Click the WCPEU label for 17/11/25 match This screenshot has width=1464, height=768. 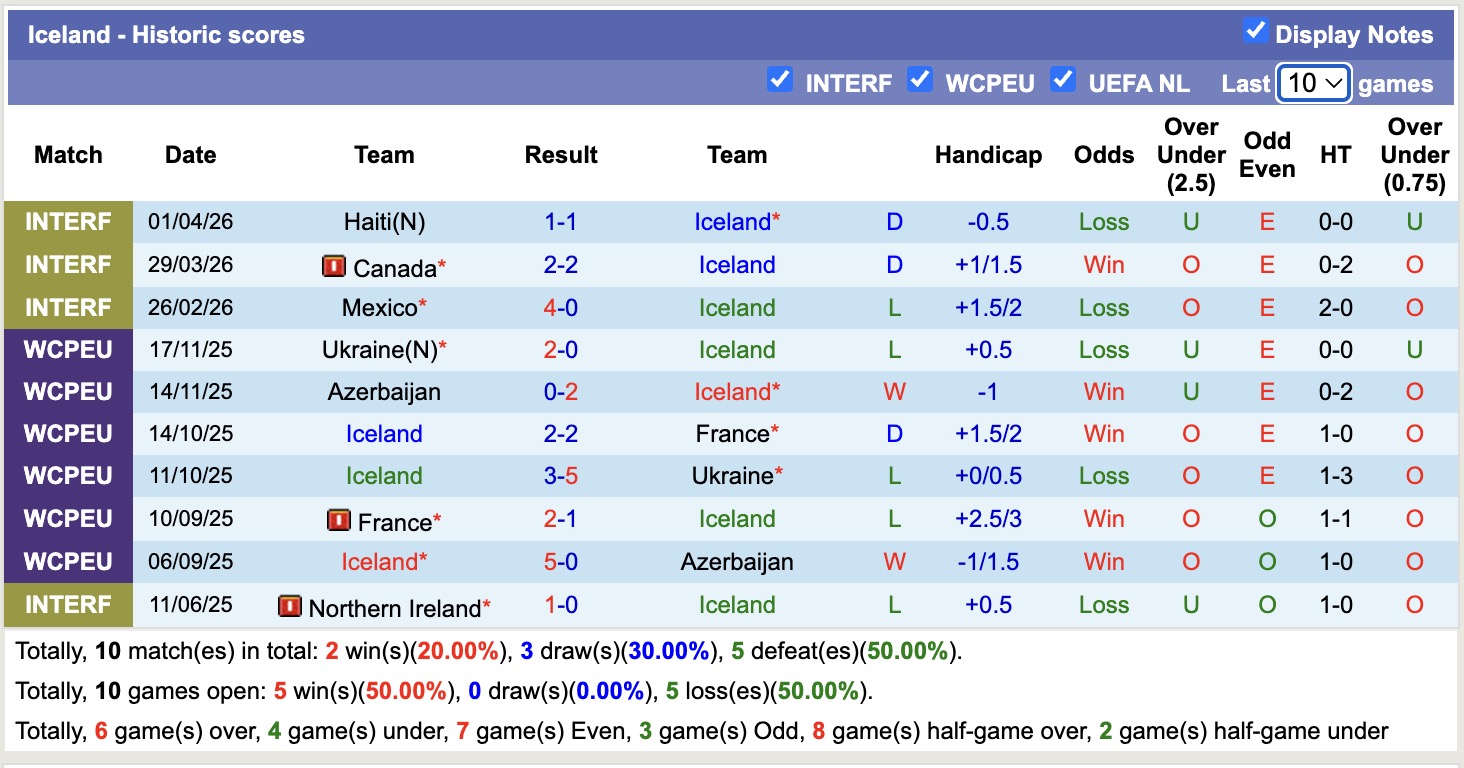click(x=68, y=350)
